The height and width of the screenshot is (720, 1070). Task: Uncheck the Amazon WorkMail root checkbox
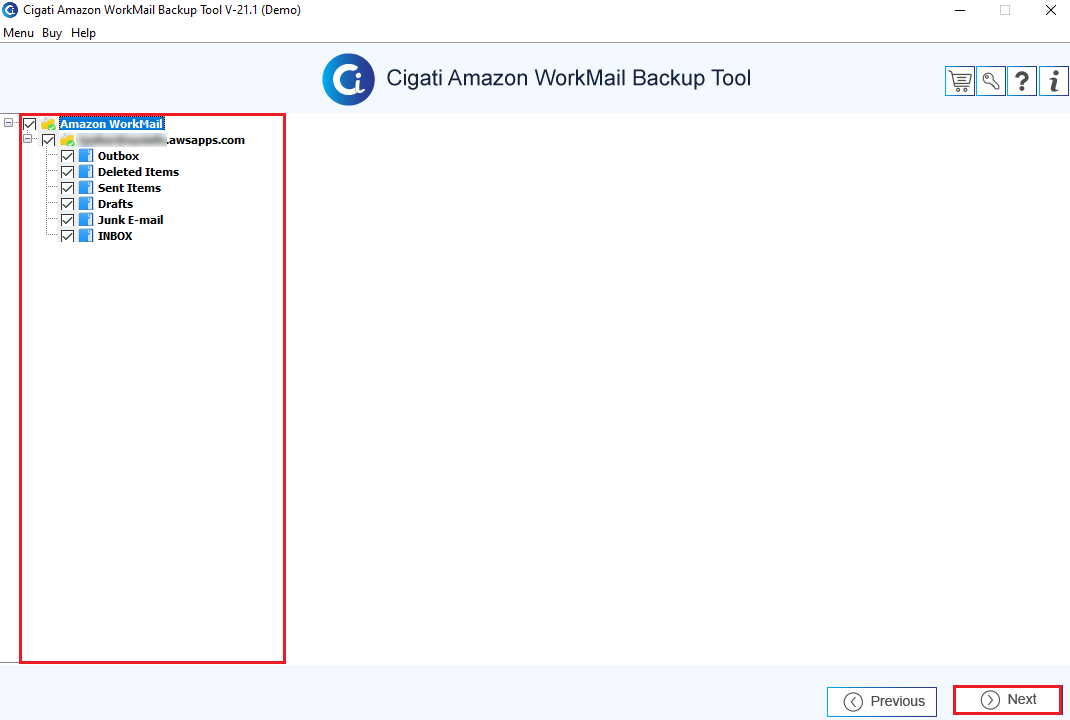pos(29,124)
